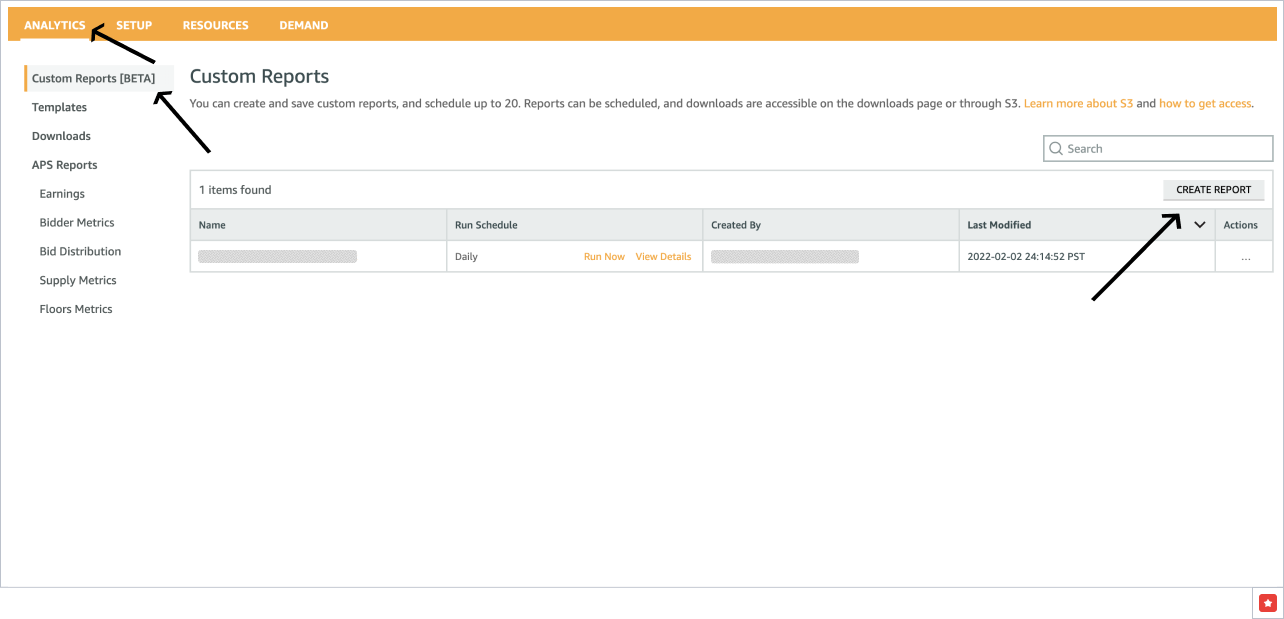Image resolution: width=1284 pixels, height=619 pixels.
Task: Click the Learn more about S3 link
Action: 1078,102
